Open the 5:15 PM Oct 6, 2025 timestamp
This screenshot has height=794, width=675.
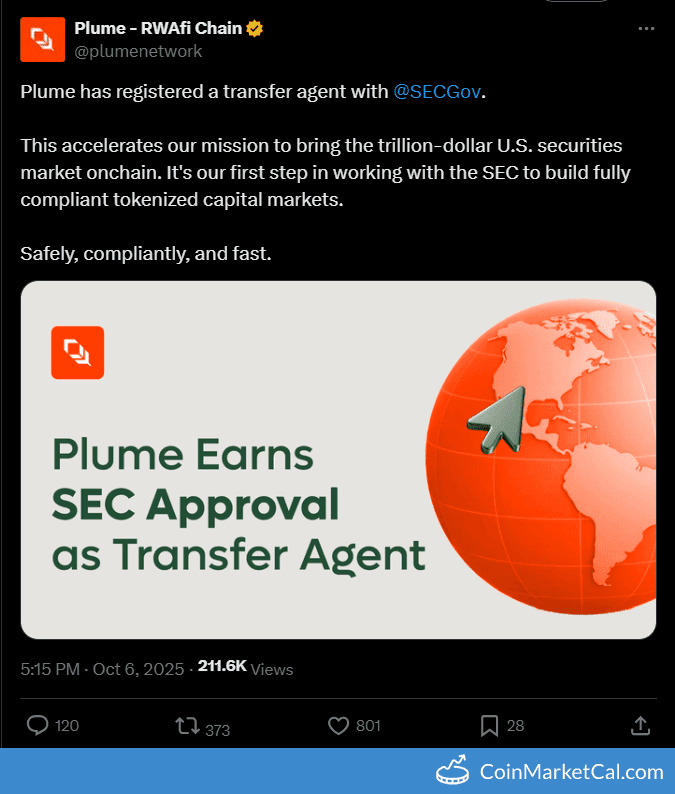coord(102,668)
